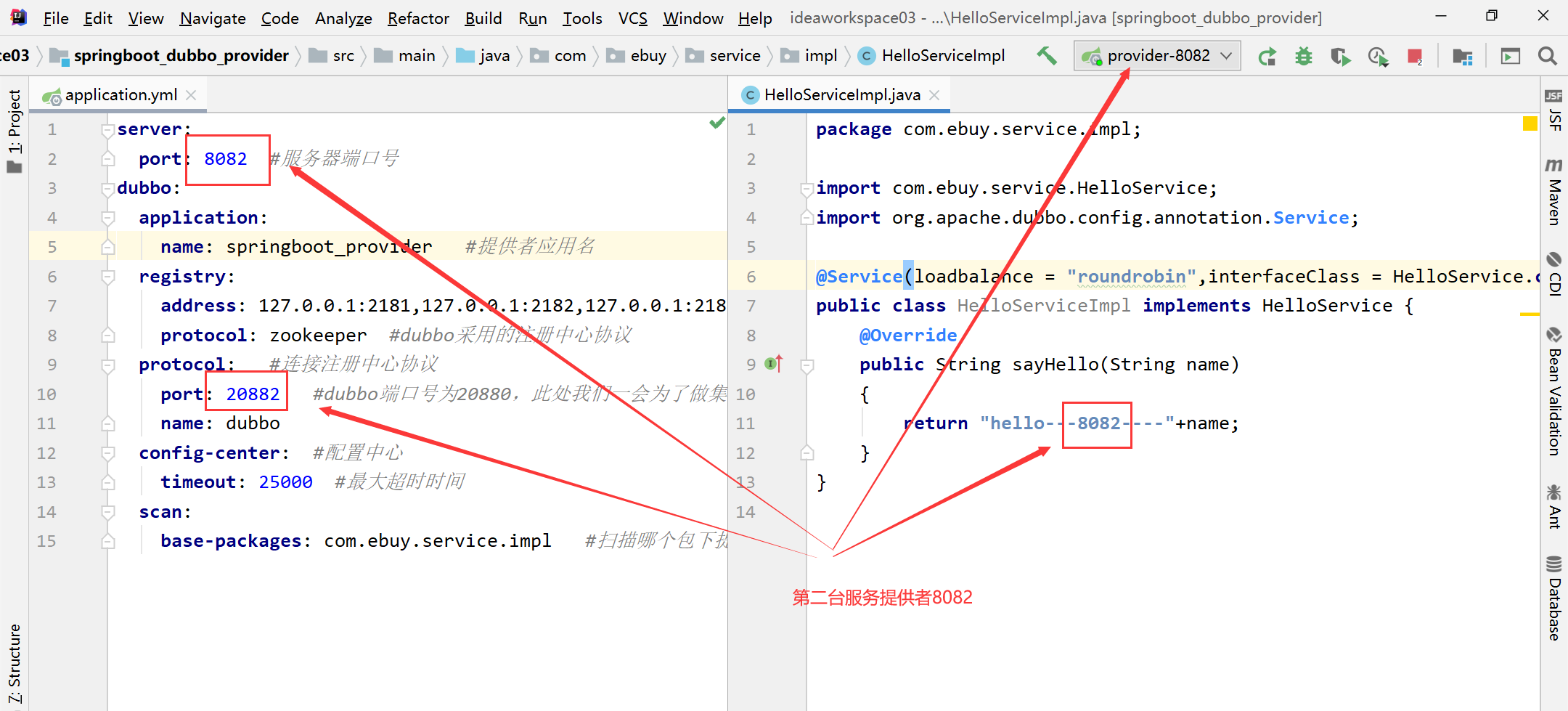Click the "roundrobin" string literal
The width and height of the screenshot is (1568, 711).
coord(1131,277)
